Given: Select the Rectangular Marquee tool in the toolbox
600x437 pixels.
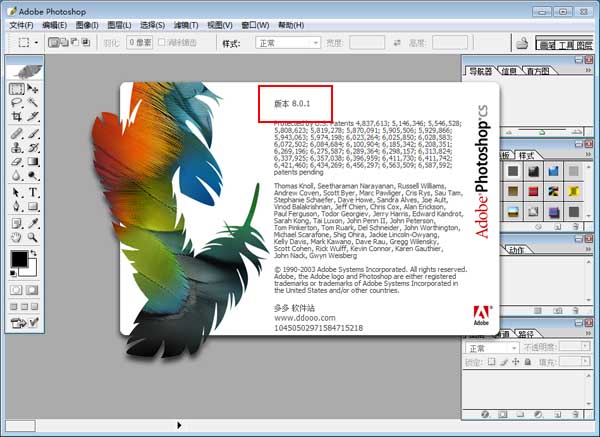Looking at the screenshot, I should coord(16,89).
